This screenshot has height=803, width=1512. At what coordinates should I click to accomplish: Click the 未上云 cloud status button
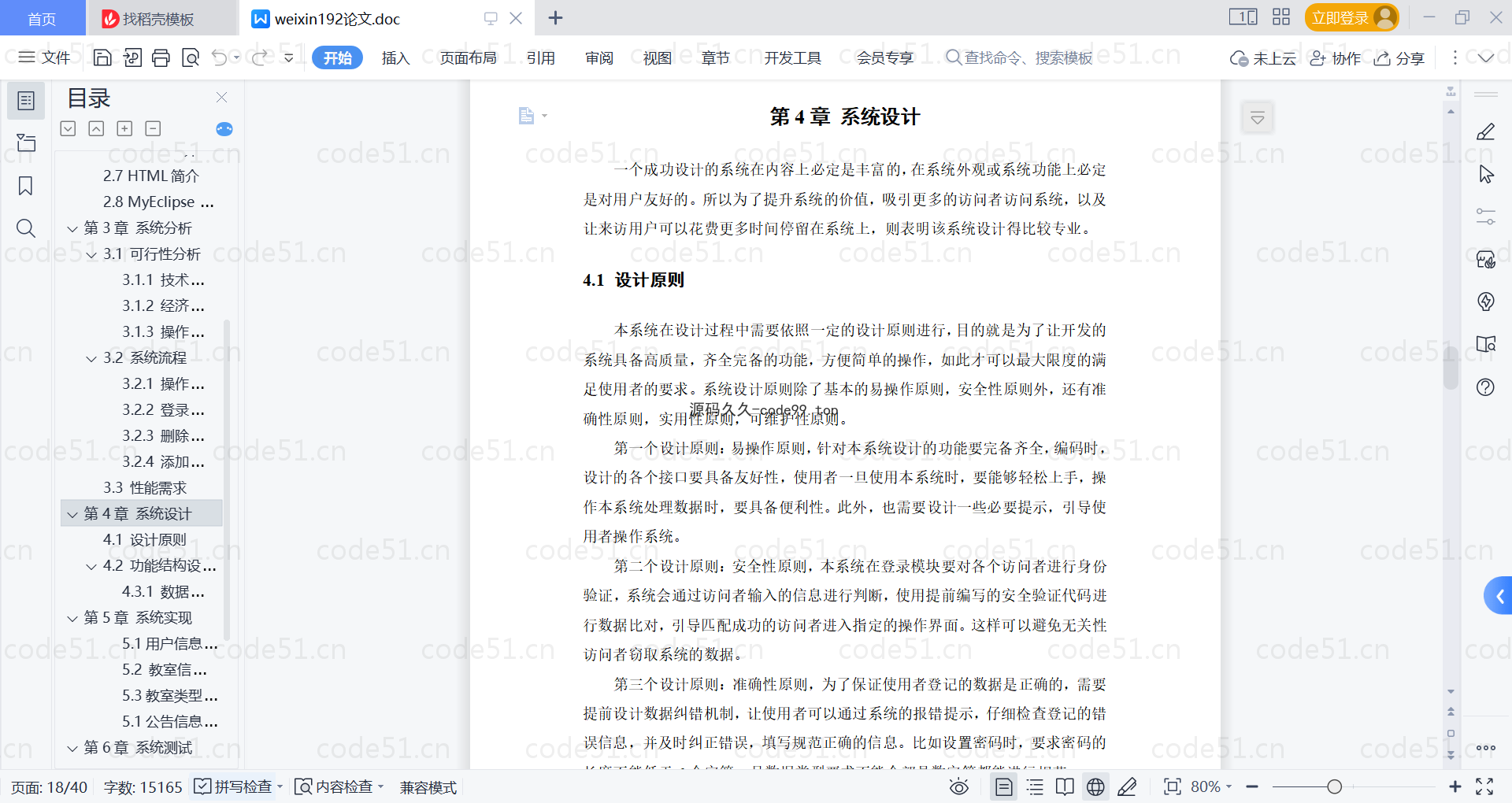tap(1263, 58)
